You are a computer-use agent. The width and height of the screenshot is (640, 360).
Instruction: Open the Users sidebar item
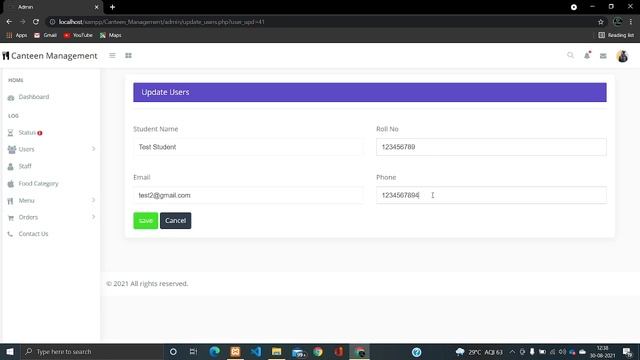(27, 149)
